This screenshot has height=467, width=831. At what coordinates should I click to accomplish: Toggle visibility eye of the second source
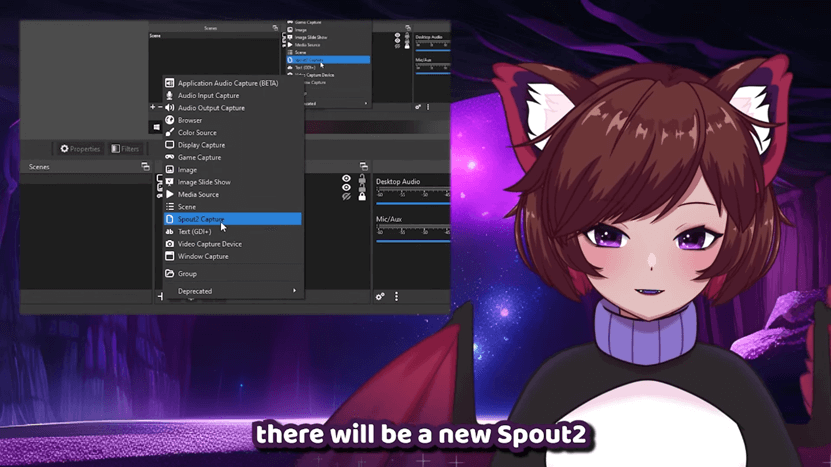[347, 188]
